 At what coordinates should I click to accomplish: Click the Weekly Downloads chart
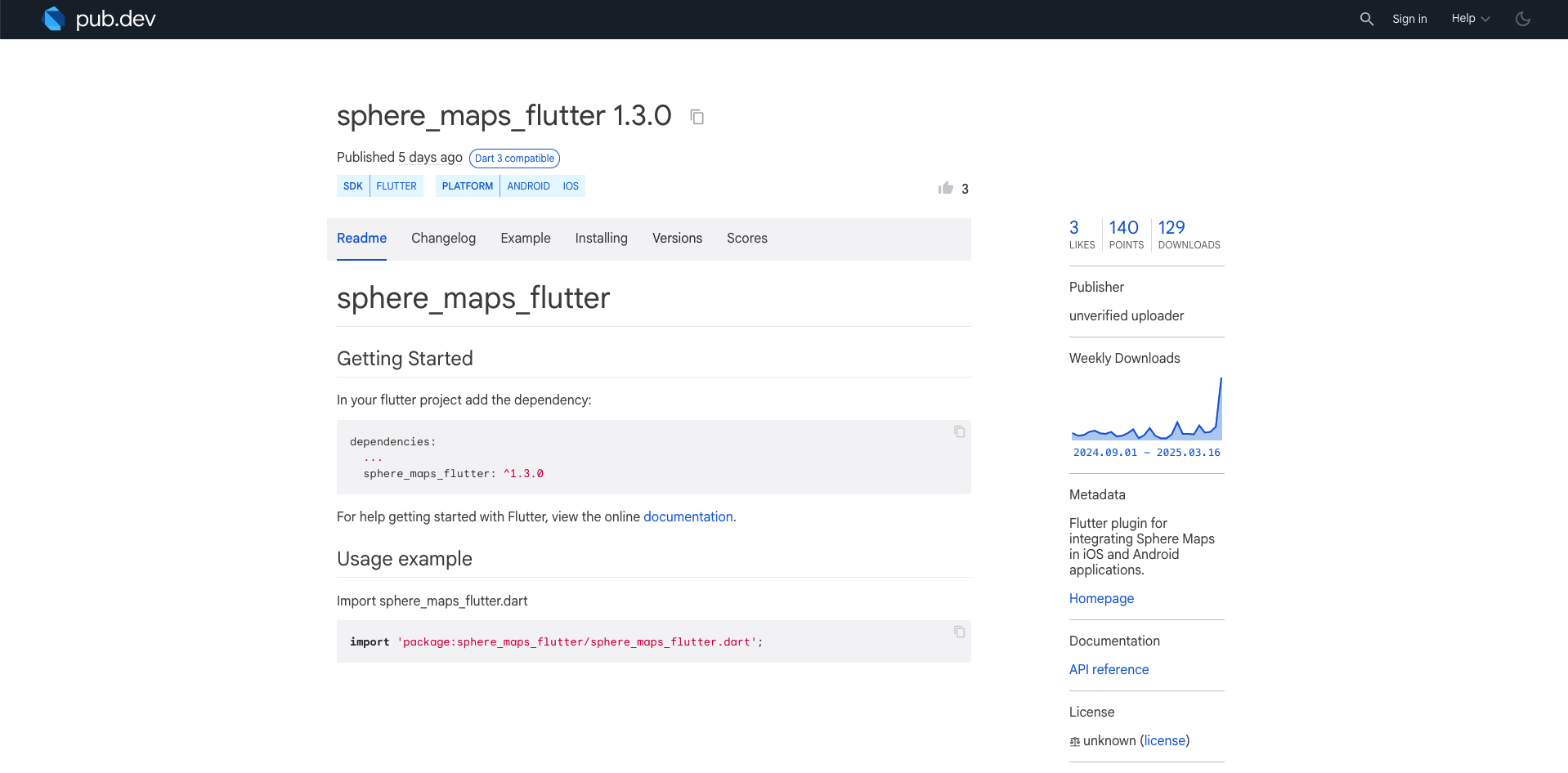(1146, 413)
